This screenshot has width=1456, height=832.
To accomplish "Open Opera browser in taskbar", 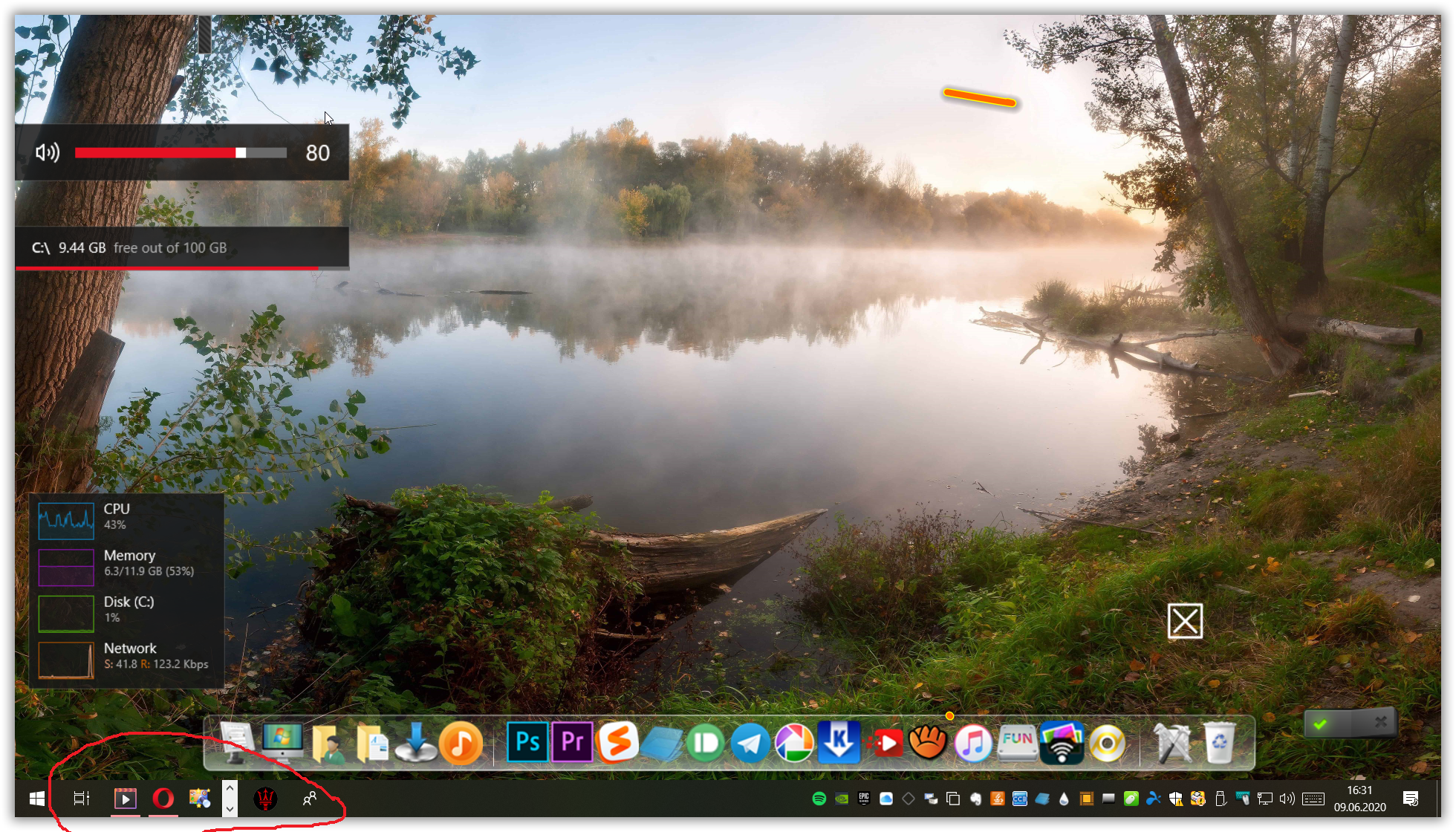I will point(163,799).
